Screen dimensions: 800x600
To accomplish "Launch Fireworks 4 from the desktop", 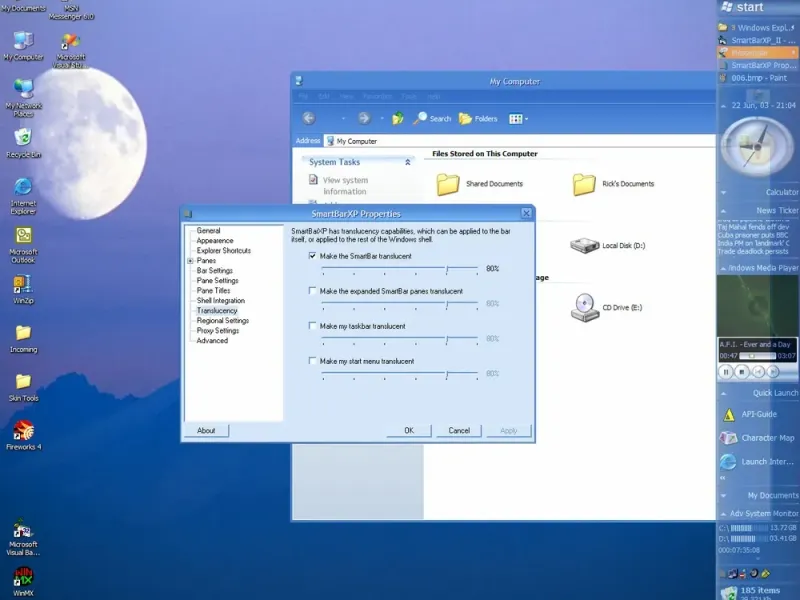I will tap(23, 435).
